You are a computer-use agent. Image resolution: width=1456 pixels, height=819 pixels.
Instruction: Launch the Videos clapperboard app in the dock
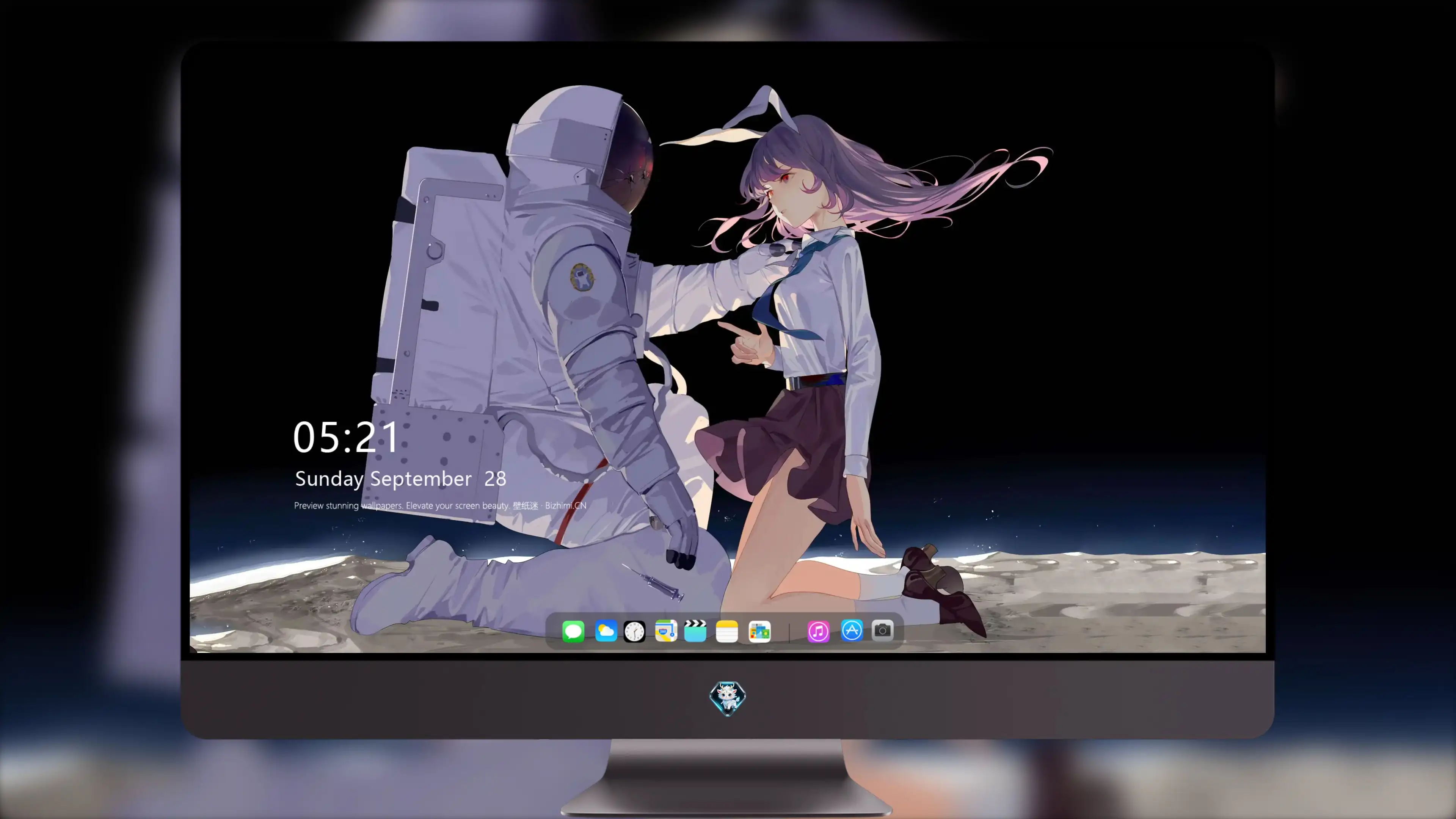point(695,631)
